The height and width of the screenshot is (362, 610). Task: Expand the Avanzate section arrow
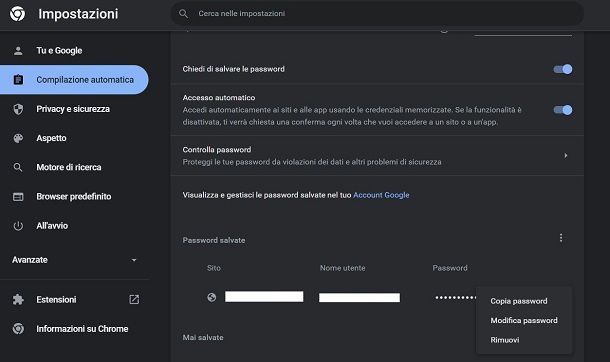coord(134,260)
